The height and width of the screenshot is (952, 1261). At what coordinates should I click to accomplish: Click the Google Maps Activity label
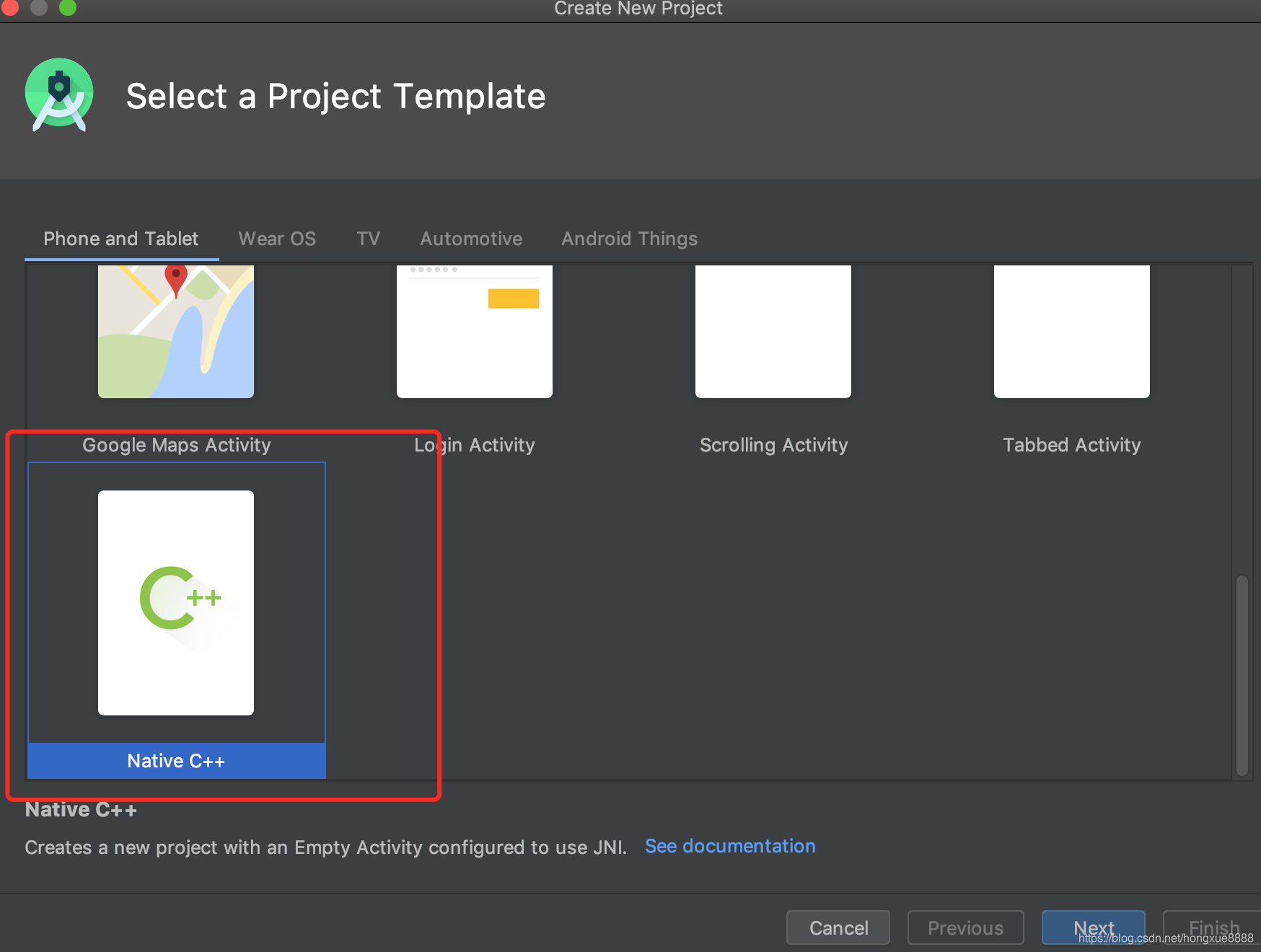click(177, 445)
